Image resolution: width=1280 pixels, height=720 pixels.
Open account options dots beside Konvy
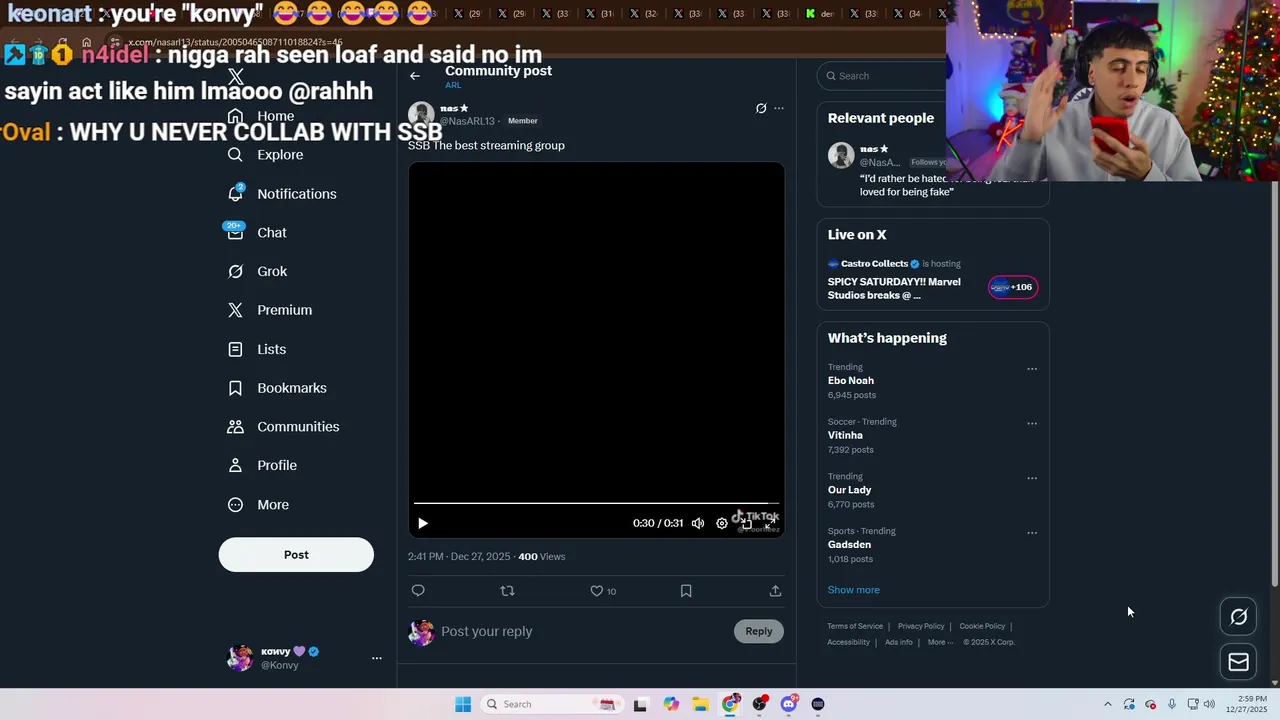pos(377,658)
